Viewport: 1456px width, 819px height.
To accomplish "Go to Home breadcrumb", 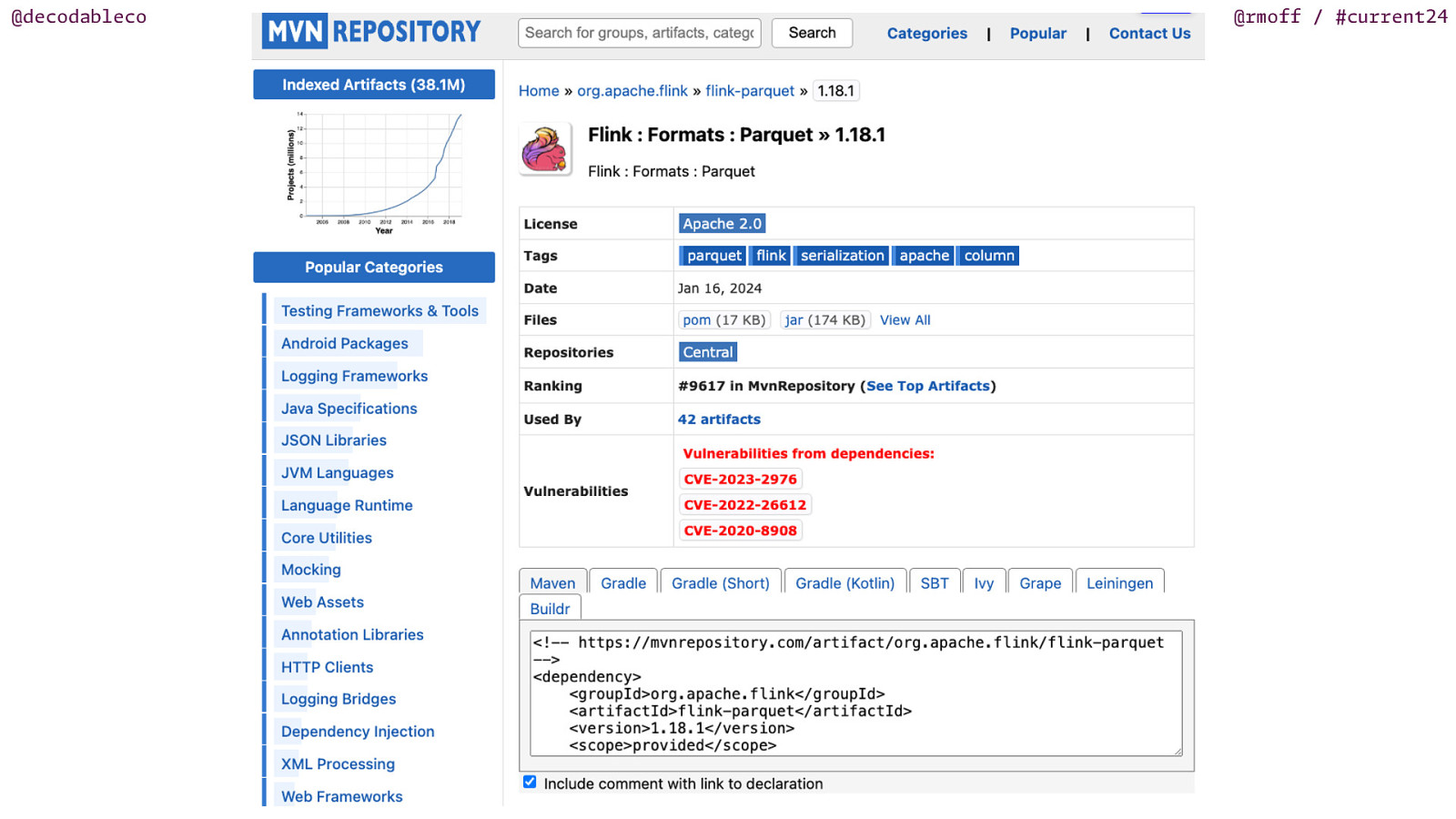I will [539, 91].
